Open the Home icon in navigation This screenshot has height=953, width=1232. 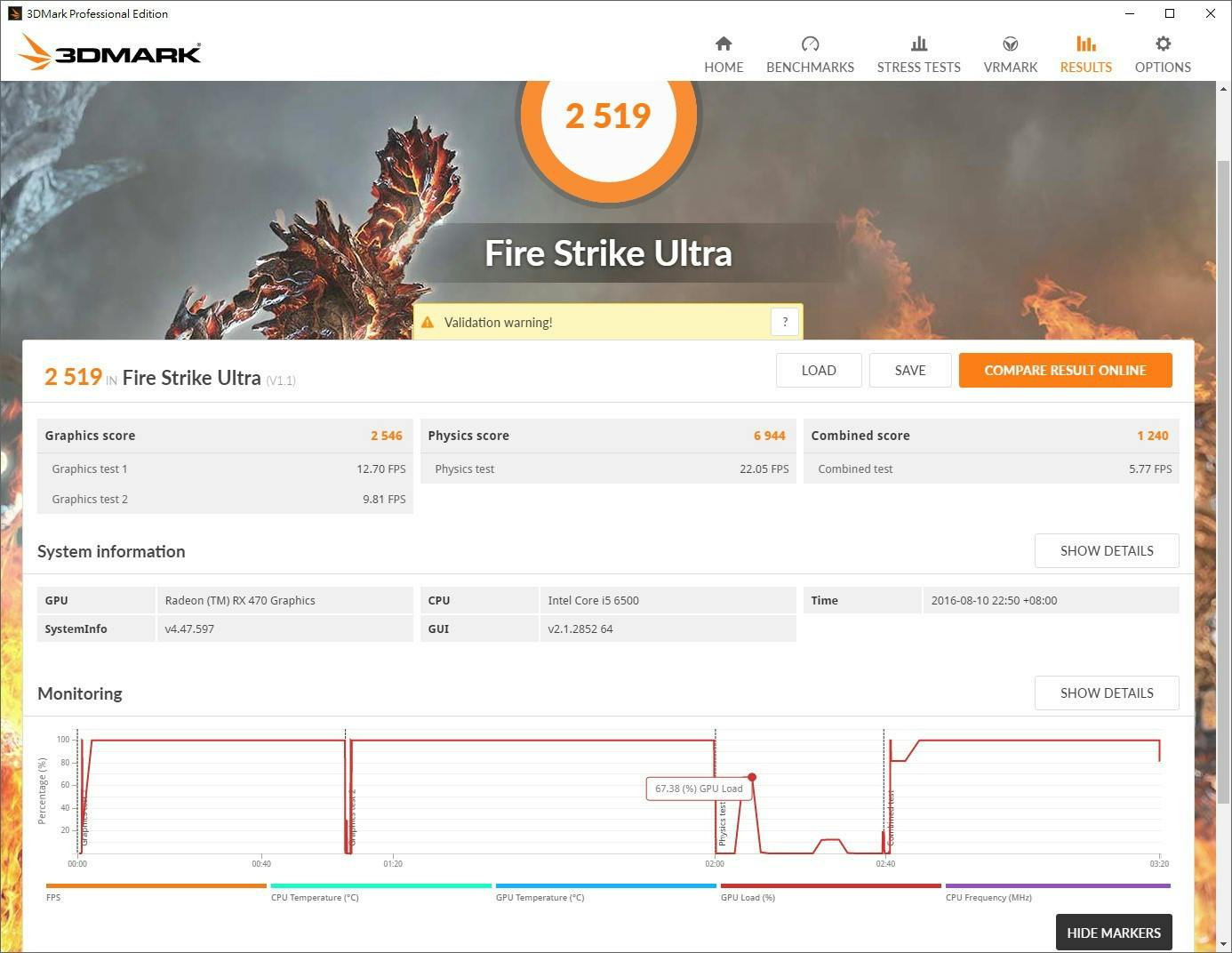[x=724, y=44]
